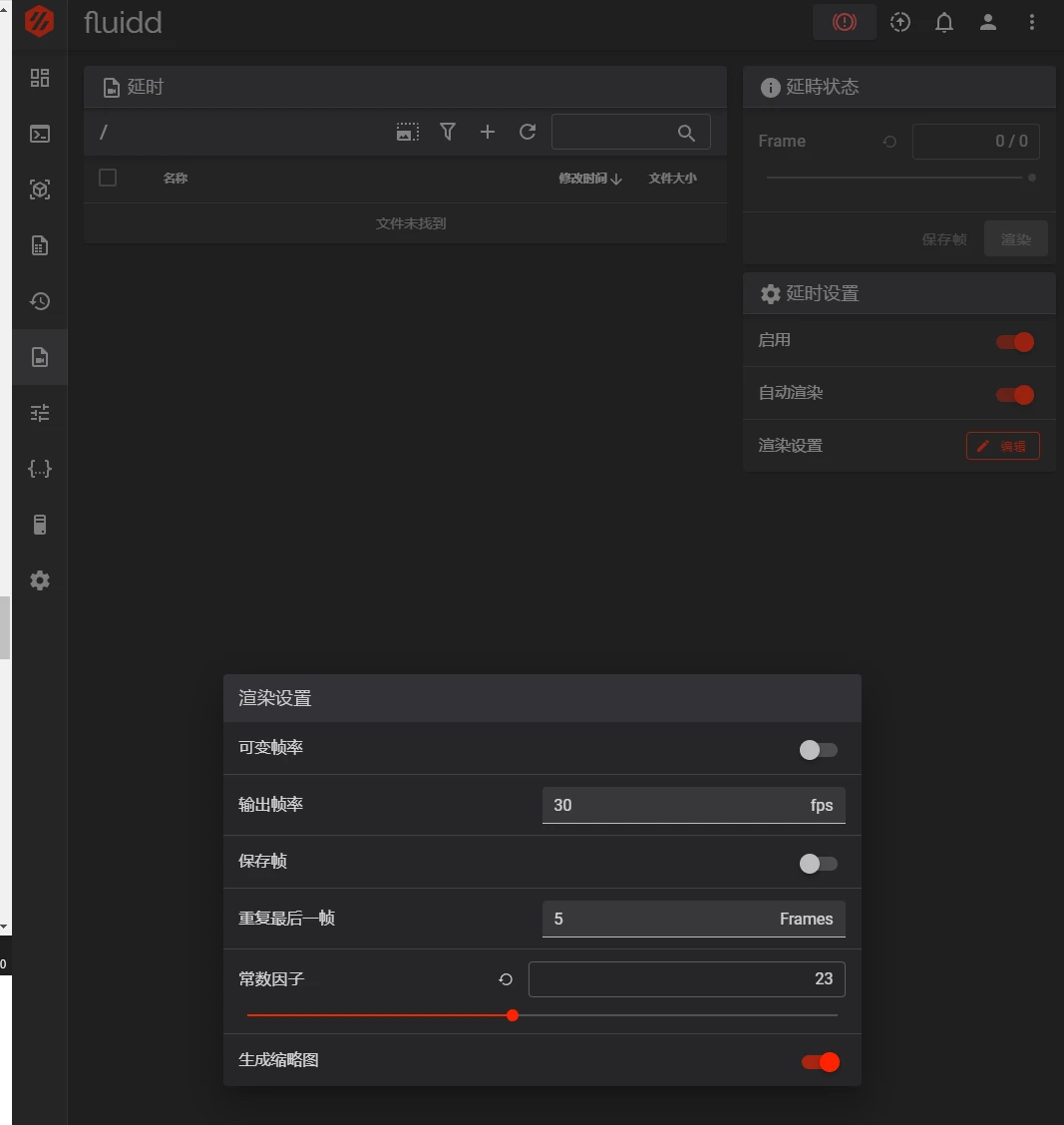Click the 延時状态 info icon

[x=770, y=88]
